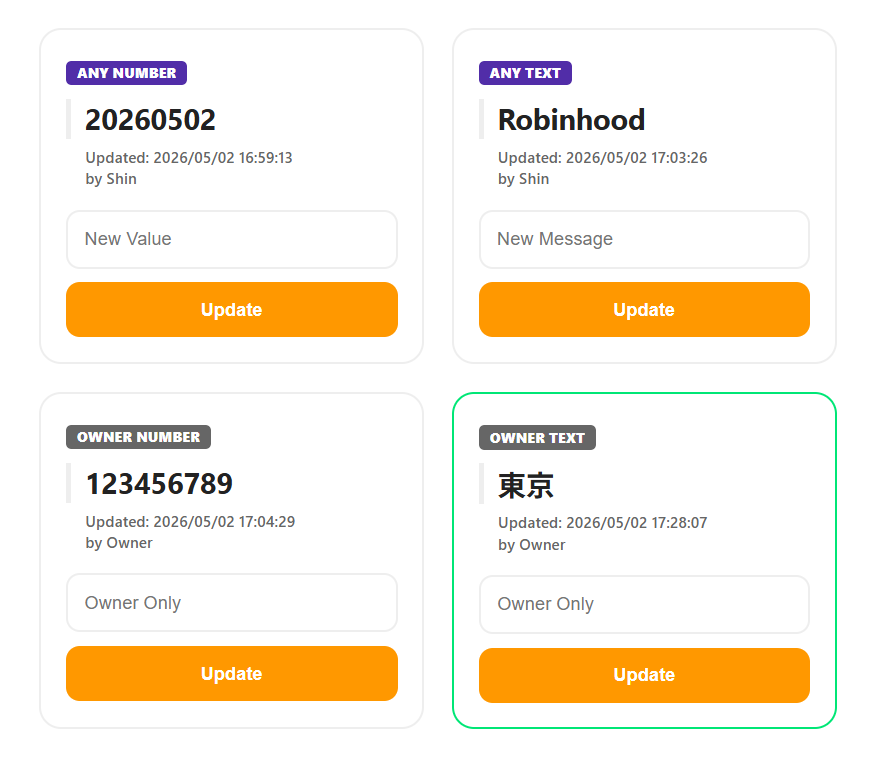The image size is (878, 757).
Task: Click the timestamp Updated: 2026/05/02 17:04:29
Action: [190, 522]
